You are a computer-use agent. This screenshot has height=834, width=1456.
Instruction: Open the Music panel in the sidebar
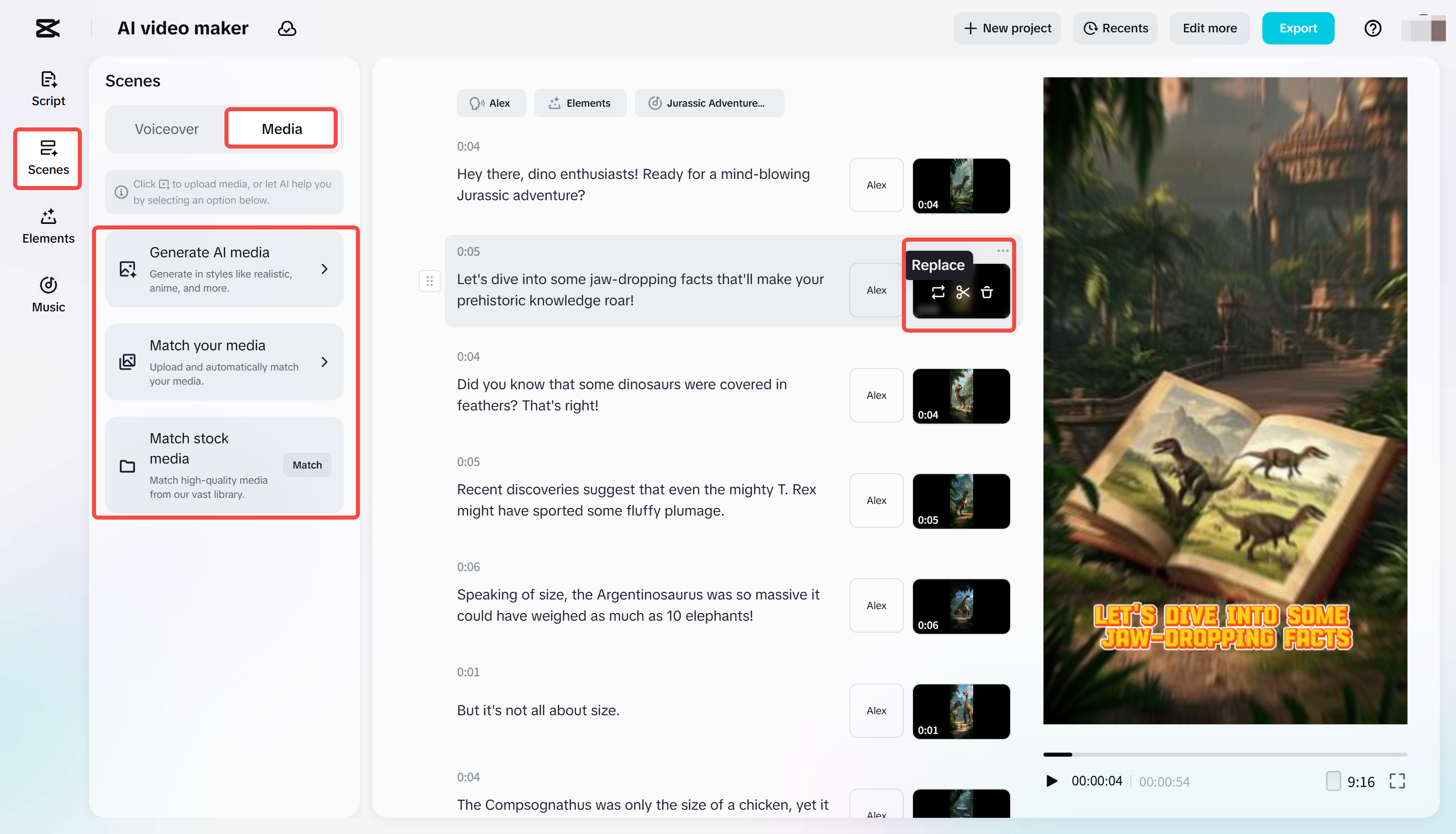point(48,295)
